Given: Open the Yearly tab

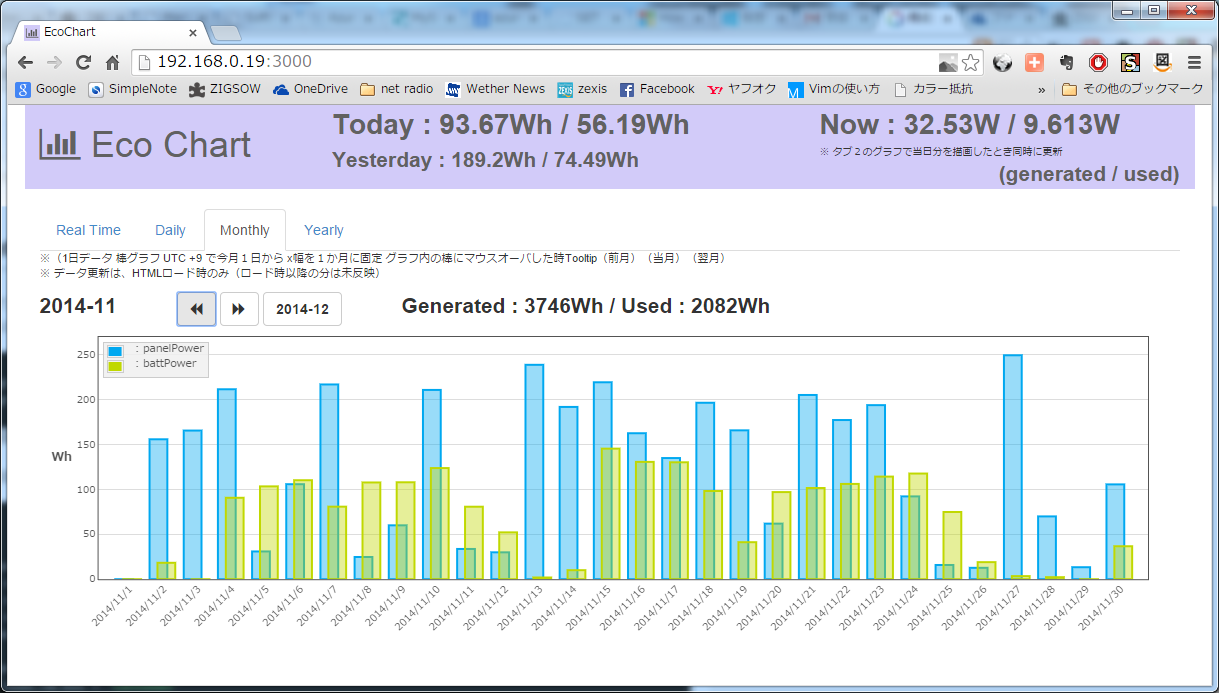Looking at the screenshot, I should point(324,230).
